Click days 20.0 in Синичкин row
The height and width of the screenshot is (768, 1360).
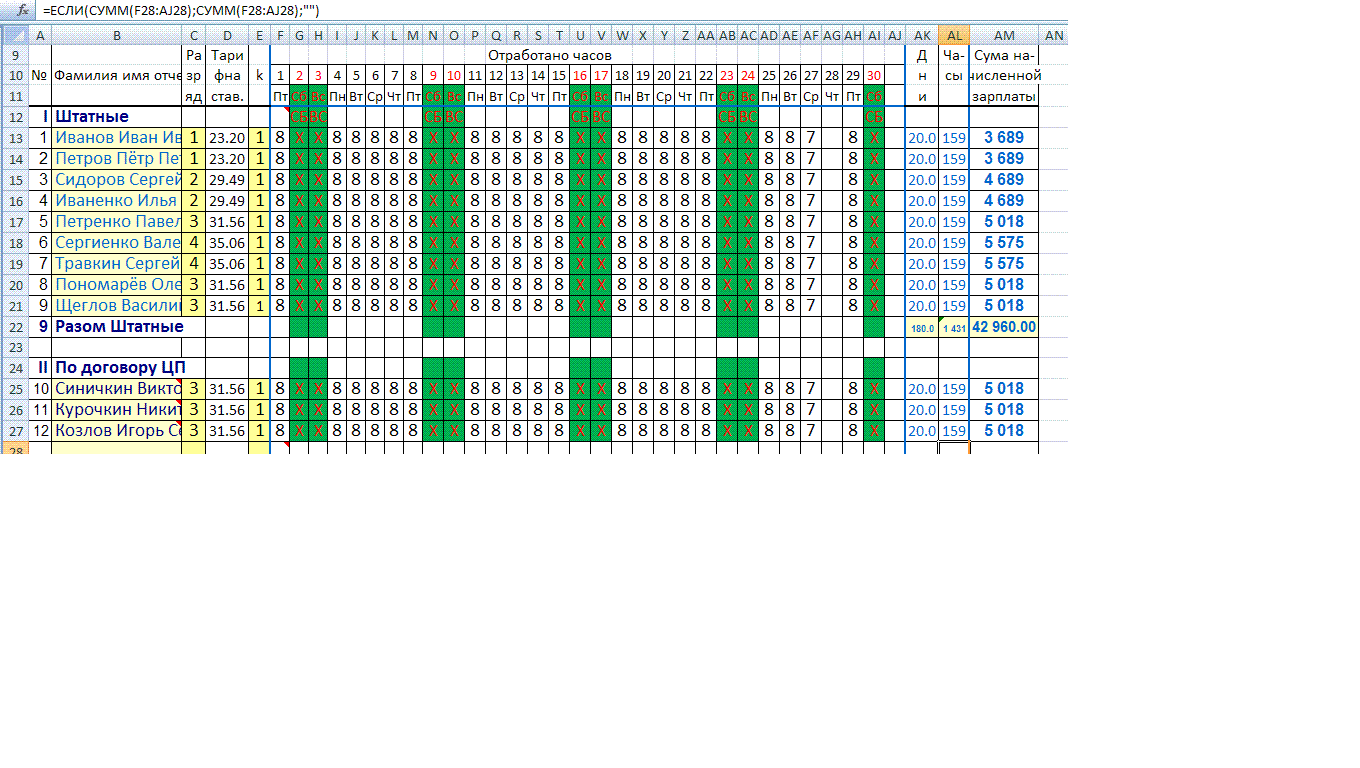click(922, 389)
